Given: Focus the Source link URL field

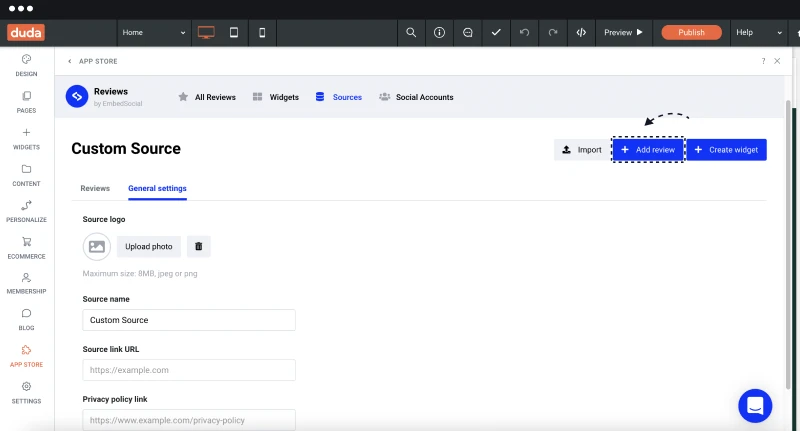Looking at the screenshot, I should [x=189, y=370].
